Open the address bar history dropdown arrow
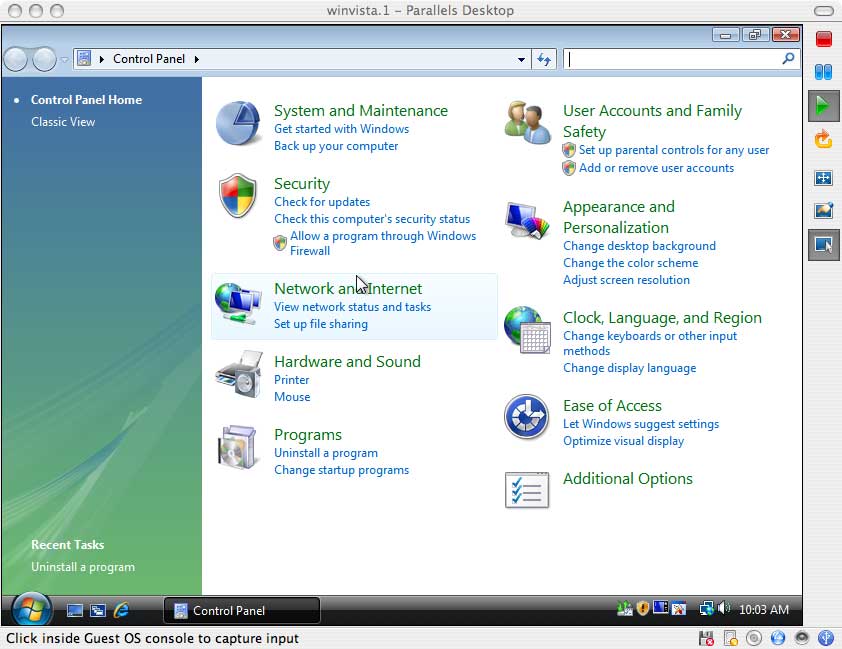Viewport: 842px width, 649px height. tap(521, 59)
